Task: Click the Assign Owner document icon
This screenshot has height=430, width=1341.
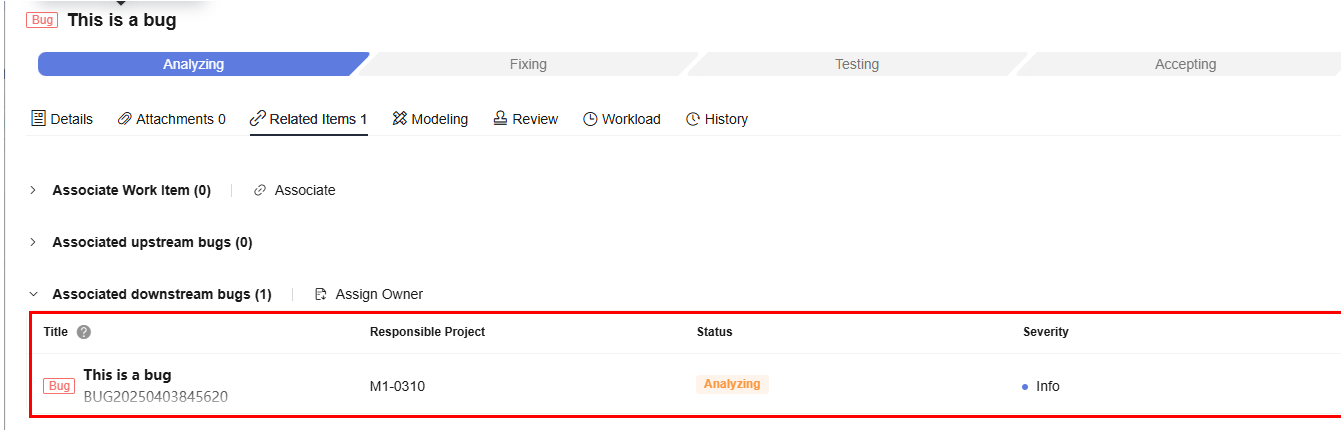Action: (321, 294)
